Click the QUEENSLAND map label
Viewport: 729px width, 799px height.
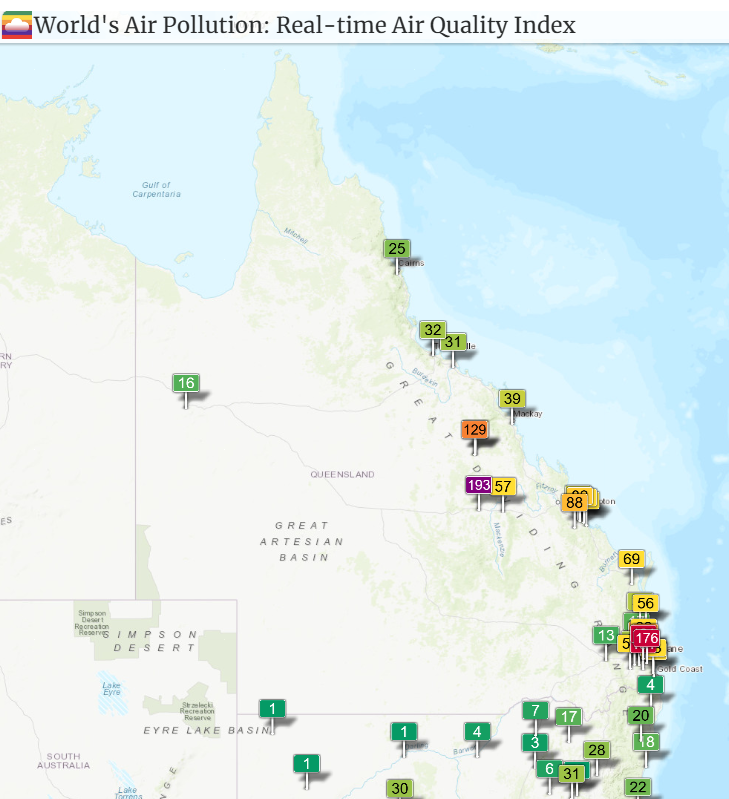(342, 474)
